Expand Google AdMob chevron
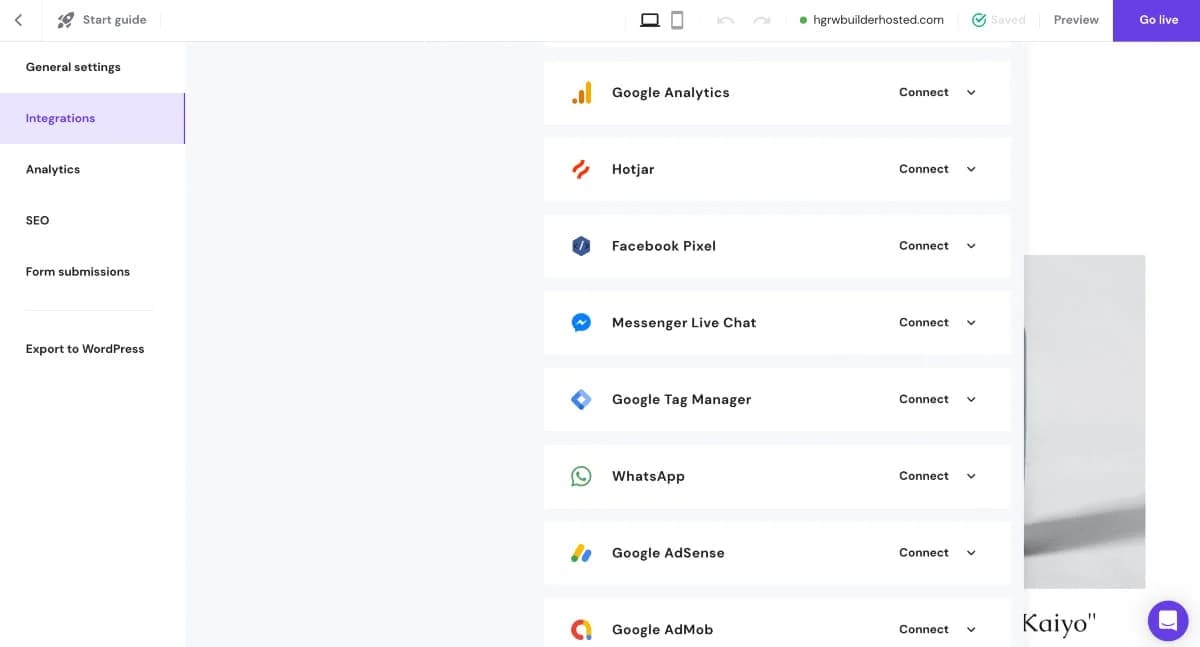1200x647 pixels. (x=971, y=629)
